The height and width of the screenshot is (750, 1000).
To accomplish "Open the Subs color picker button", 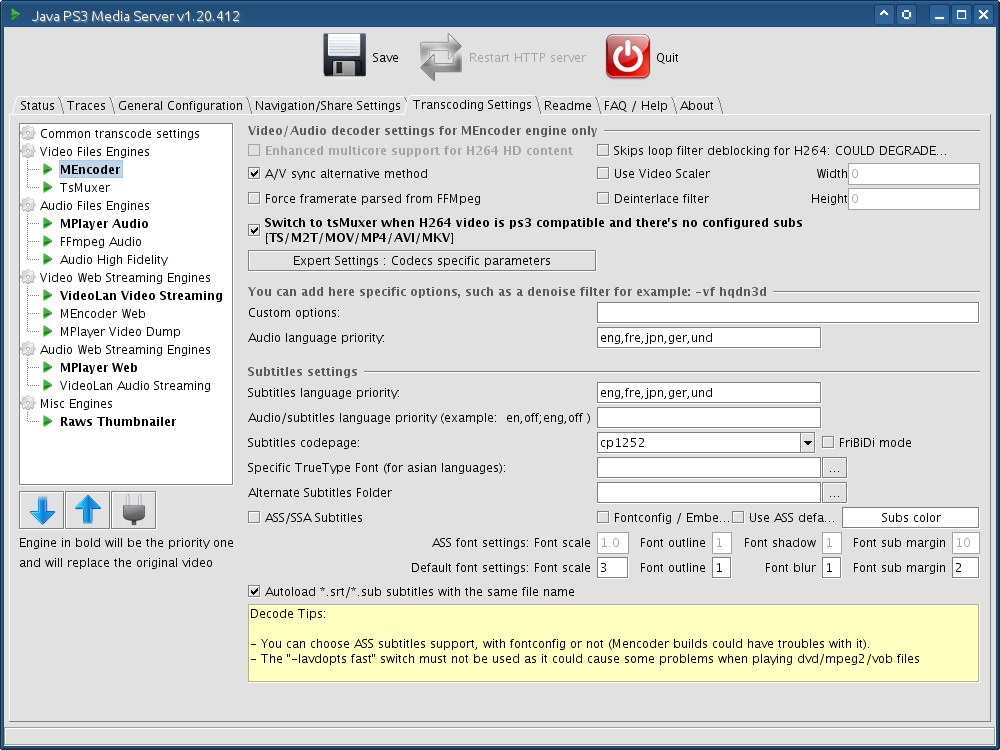I will point(911,518).
